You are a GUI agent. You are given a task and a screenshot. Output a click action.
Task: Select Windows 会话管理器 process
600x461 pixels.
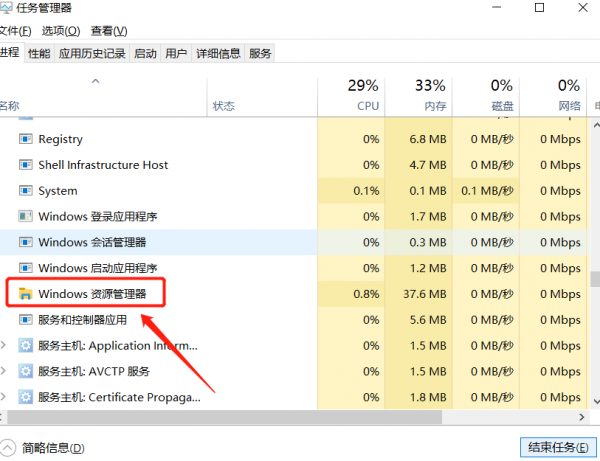click(x=92, y=242)
